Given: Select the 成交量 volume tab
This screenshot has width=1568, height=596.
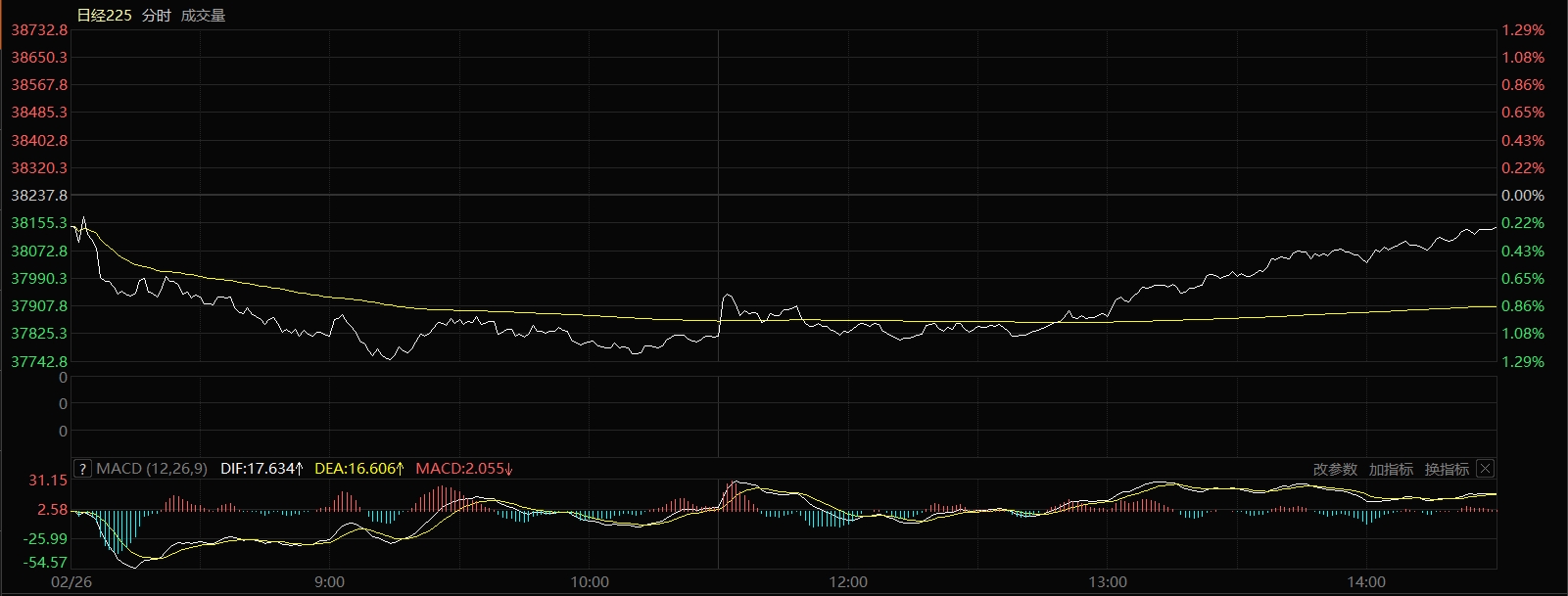Looking at the screenshot, I should (203, 16).
